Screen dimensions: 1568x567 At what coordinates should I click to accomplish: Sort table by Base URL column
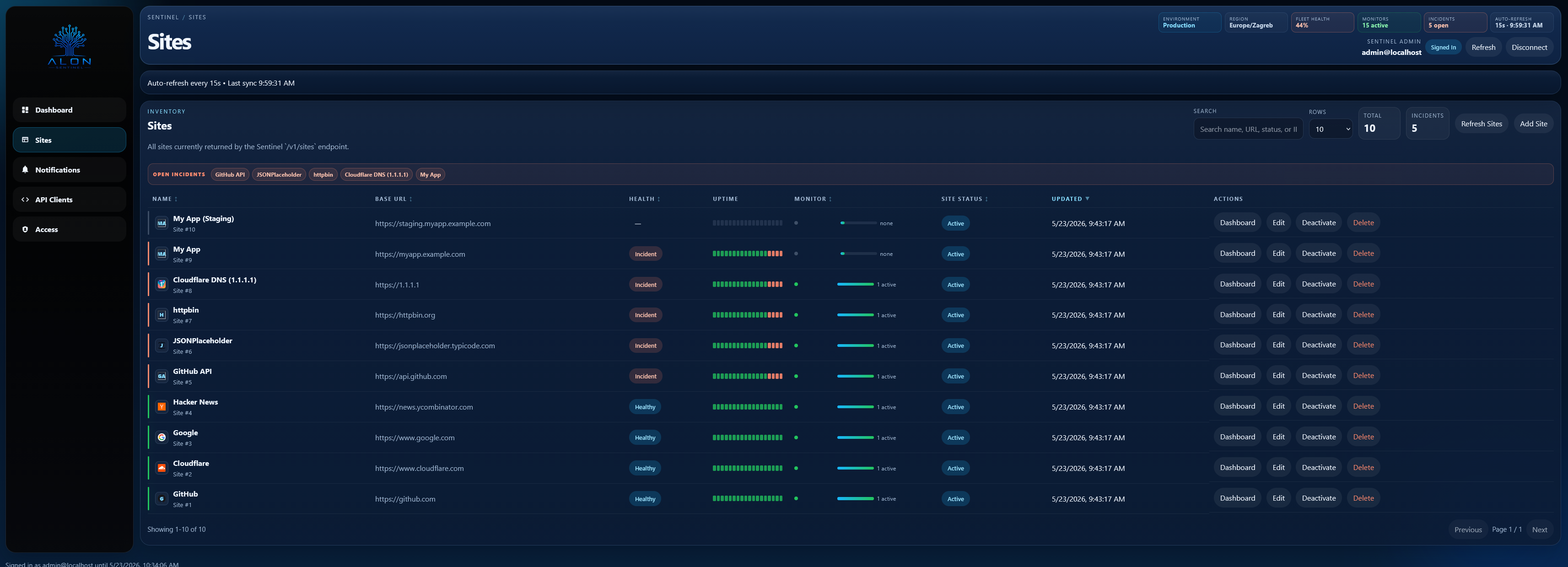coord(393,199)
